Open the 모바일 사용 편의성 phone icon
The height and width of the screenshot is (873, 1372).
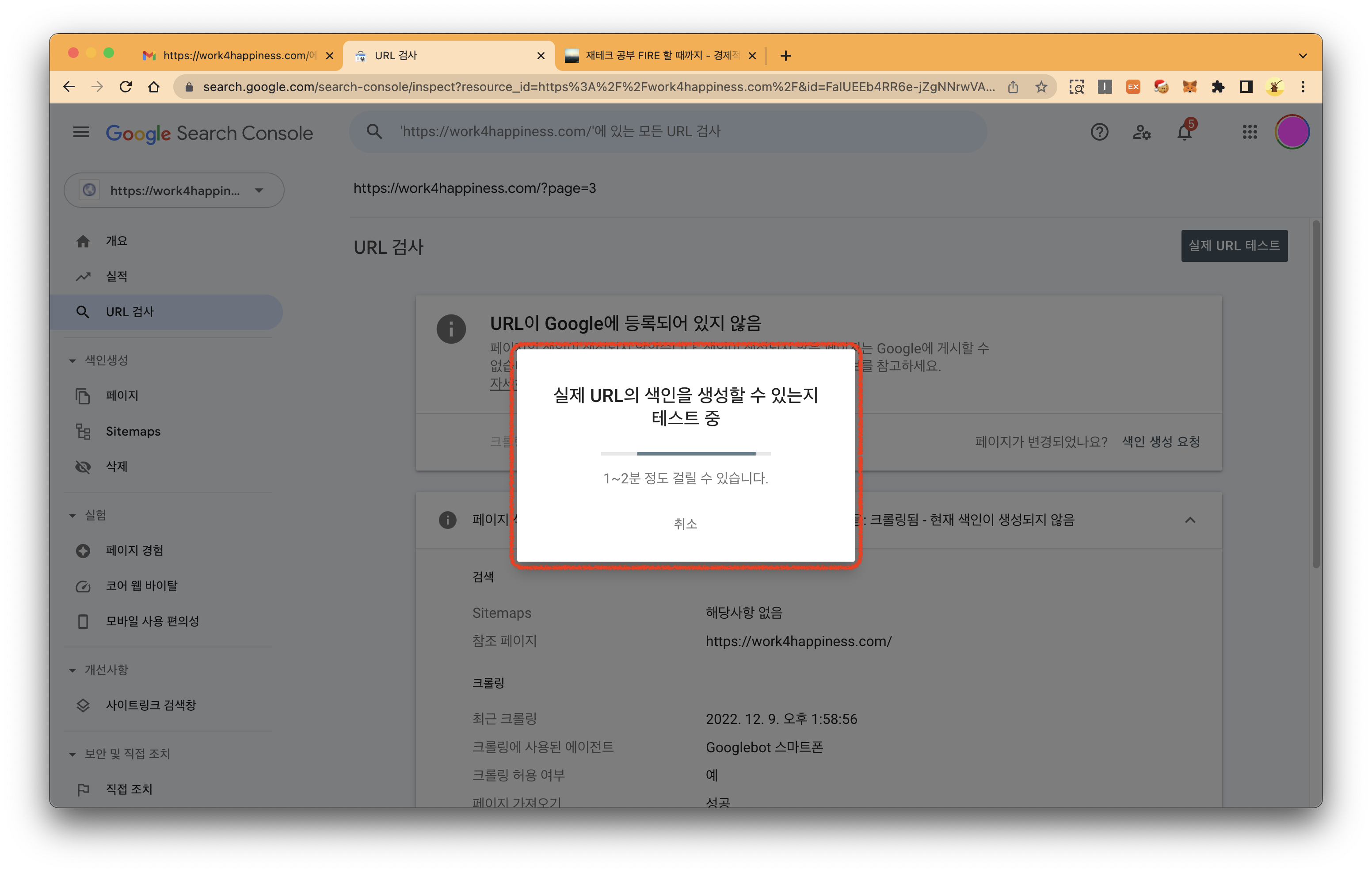83,621
